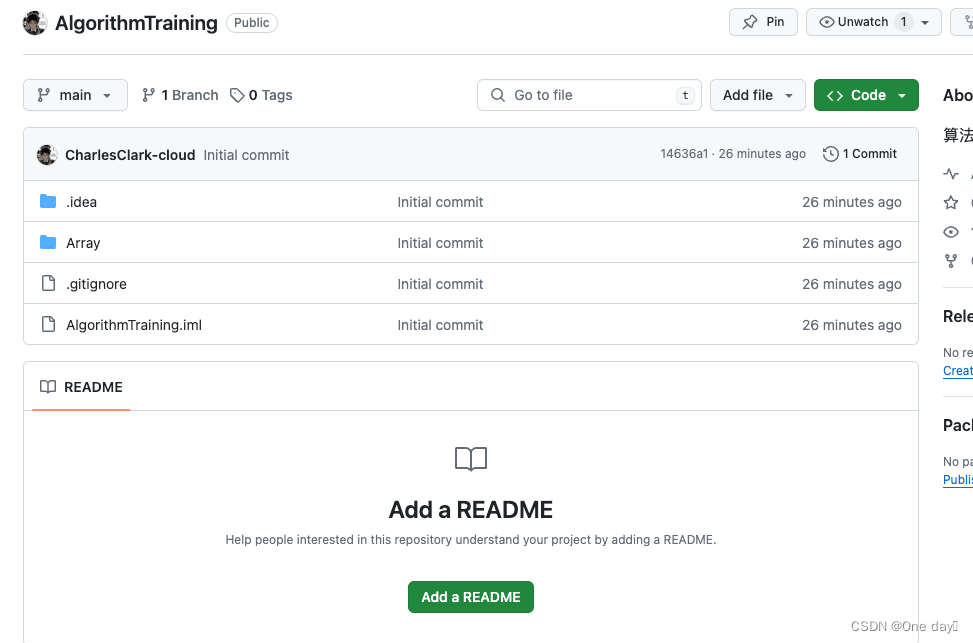Image resolution: width=973 pixels, height=643 pixels.
Task: Click the tag icon beside 0 Tags
Action: 237,95
